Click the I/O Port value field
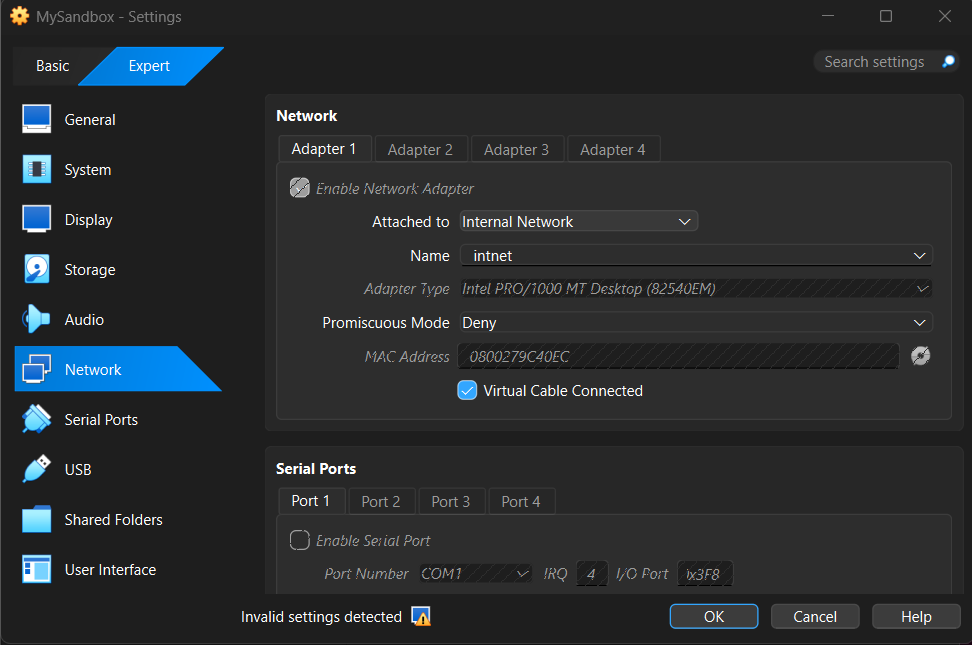This screenshot has width=972, height=645. [705, 574]
